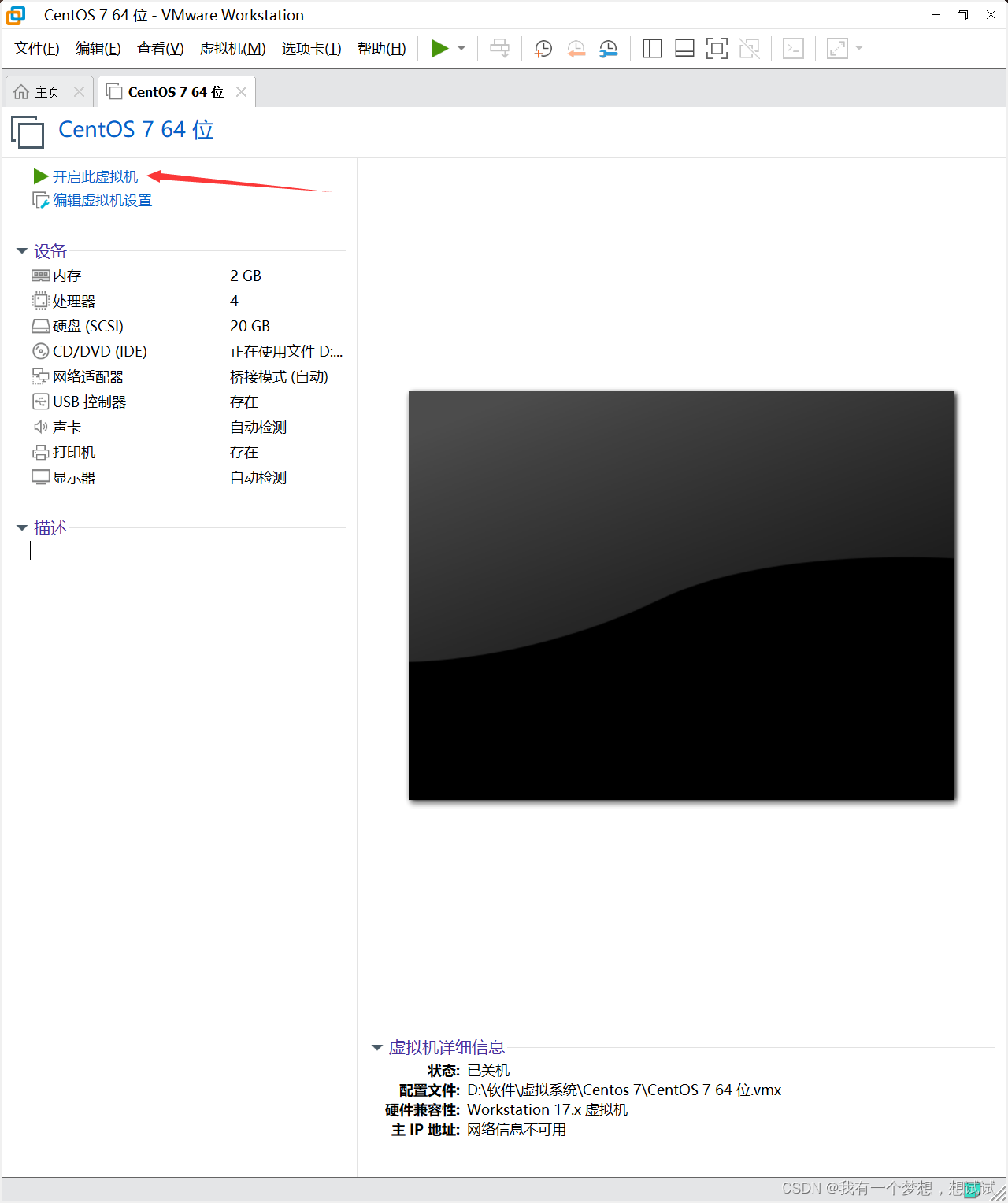The height and width of the screenshot is (1203, 1008).
Task: Open the 文件(F) menu
Action: (x=36, y=49)
